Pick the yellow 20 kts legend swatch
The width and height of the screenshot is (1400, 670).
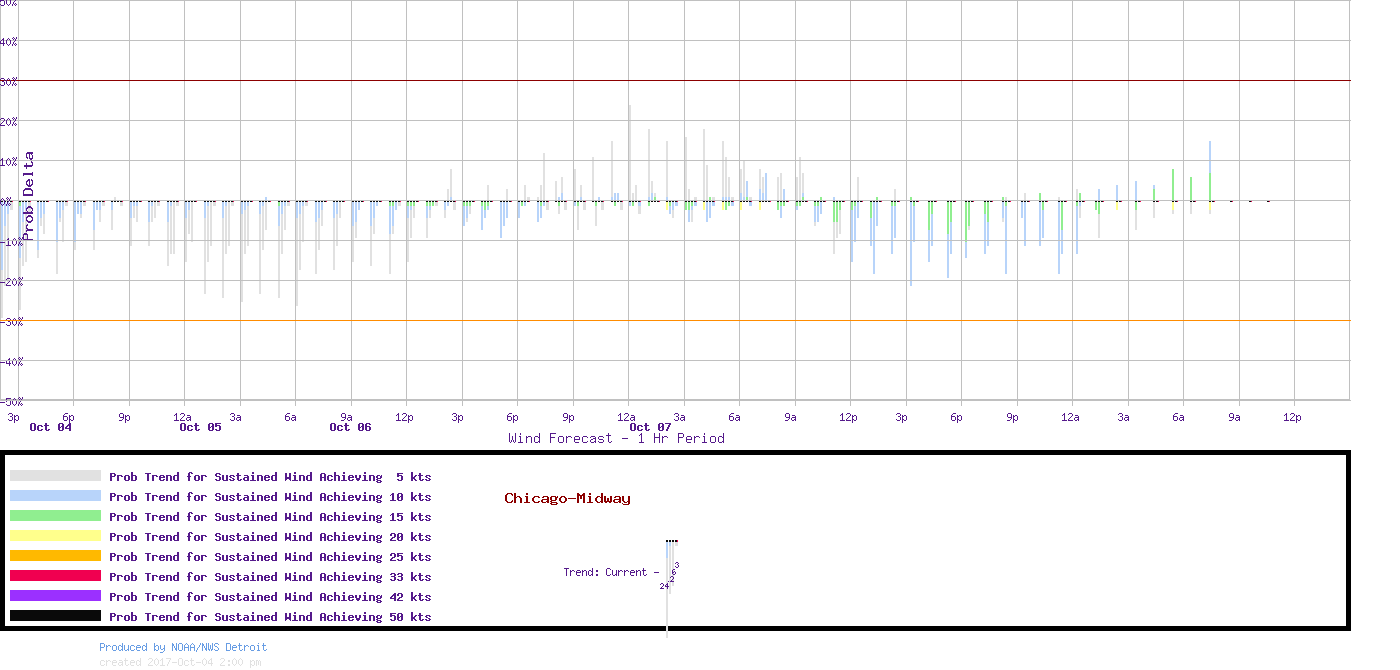tap(55, 536)
